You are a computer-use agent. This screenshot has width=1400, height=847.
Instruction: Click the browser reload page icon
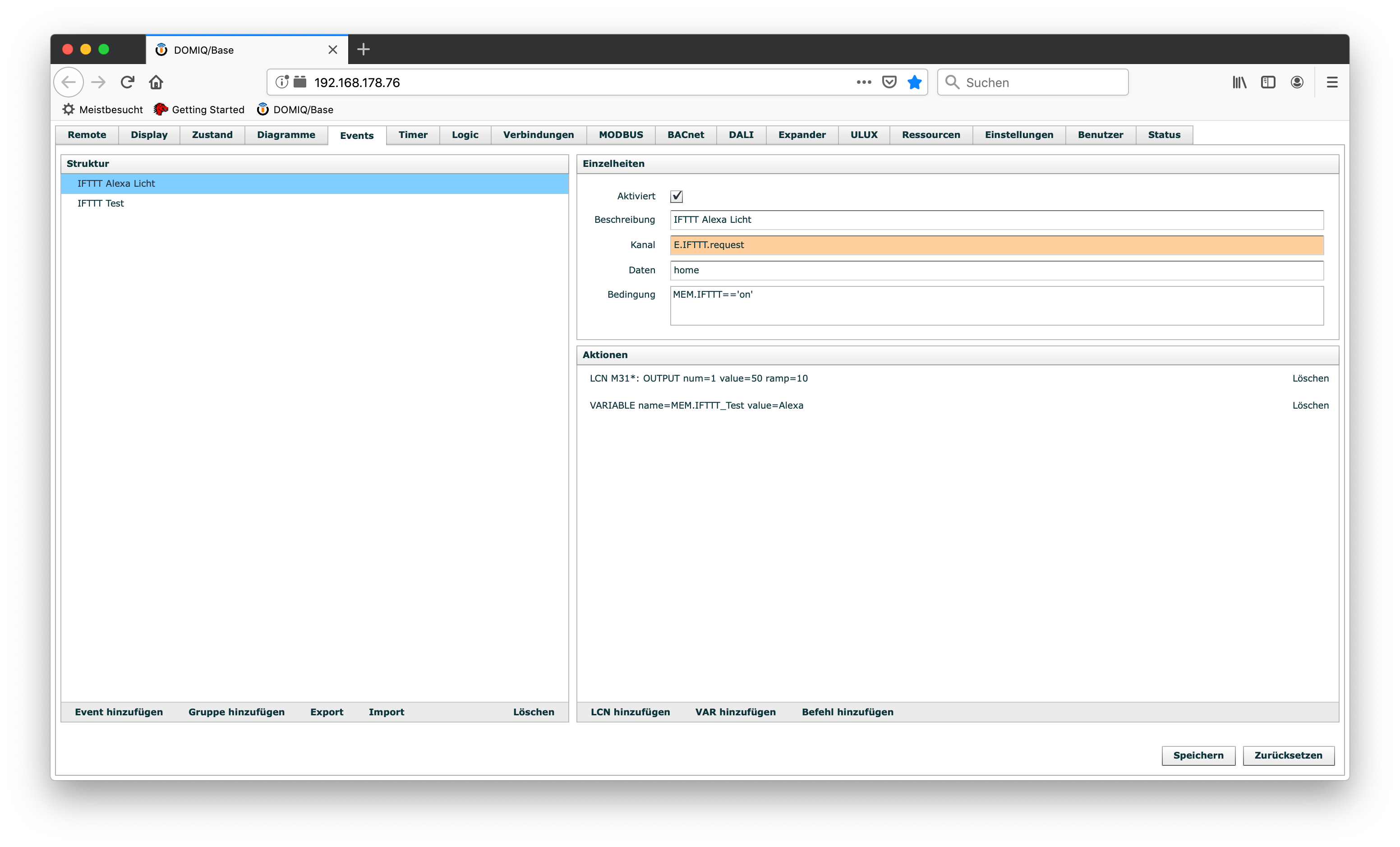127,83
